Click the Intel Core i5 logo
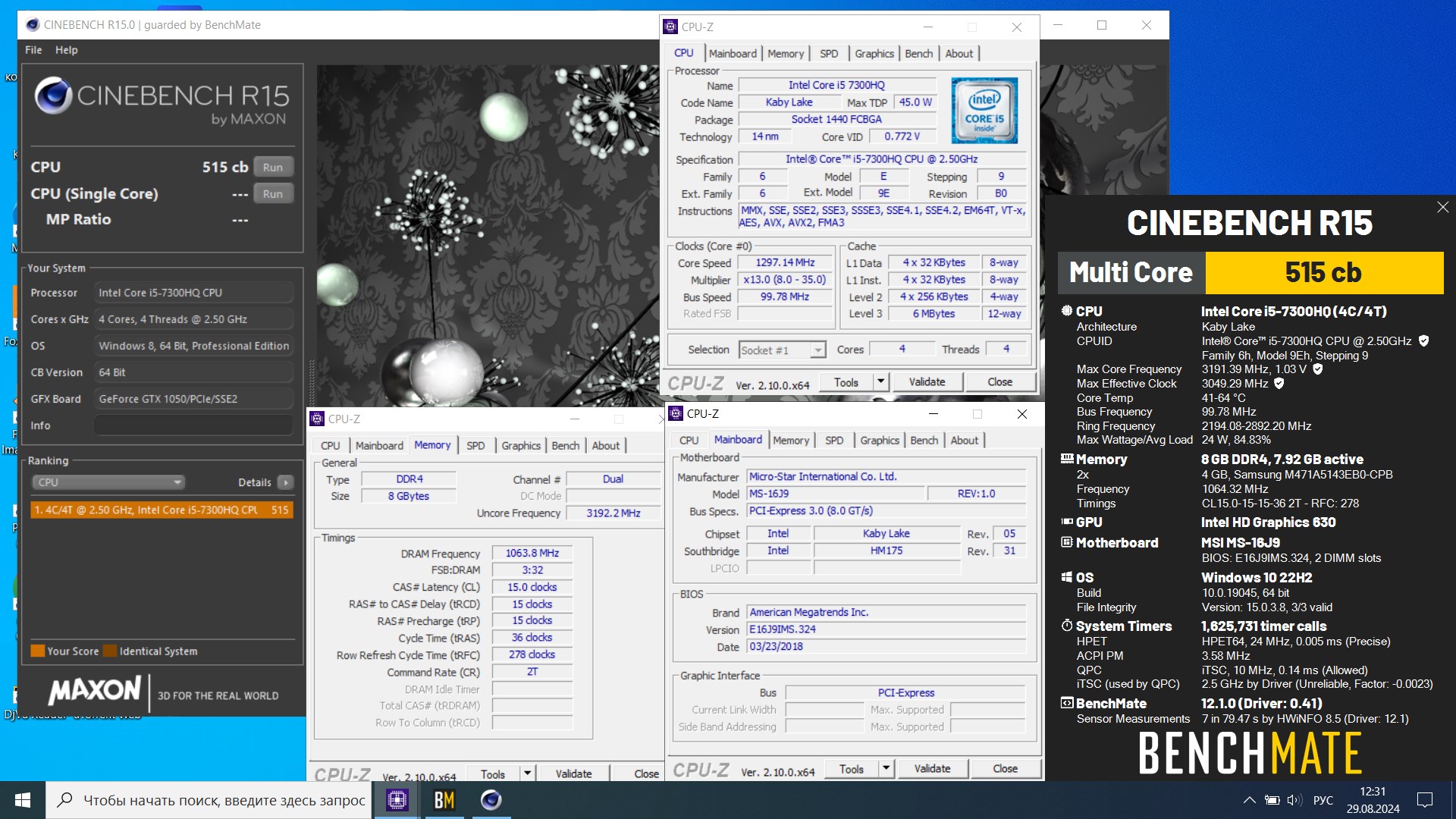This screenshot has width=1456, height=819. [x=984, y=111]
